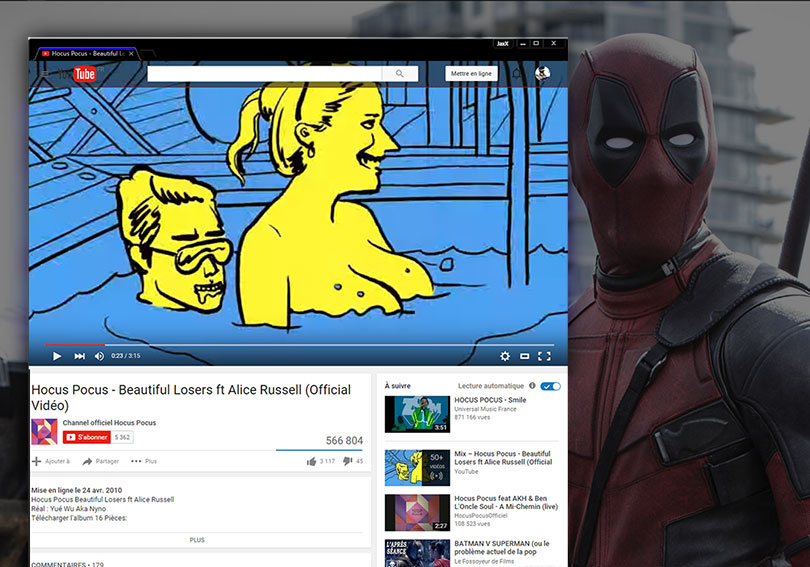This screenshot has height=567, width=810.
Task: Open the Mix Hocus Pocus playlist thumbnail
Action: pyautogui.click(x=417, y=468)
